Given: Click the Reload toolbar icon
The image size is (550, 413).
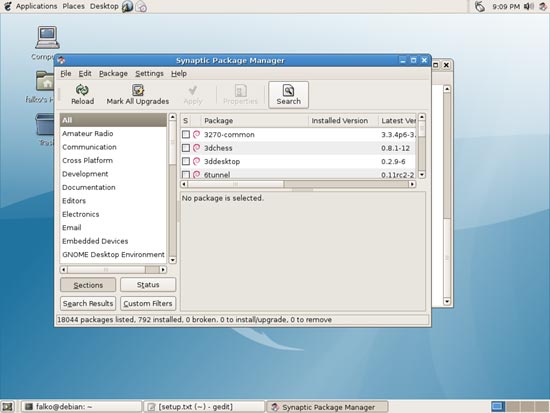Looking at the screenshot, I should pos(82,90).
